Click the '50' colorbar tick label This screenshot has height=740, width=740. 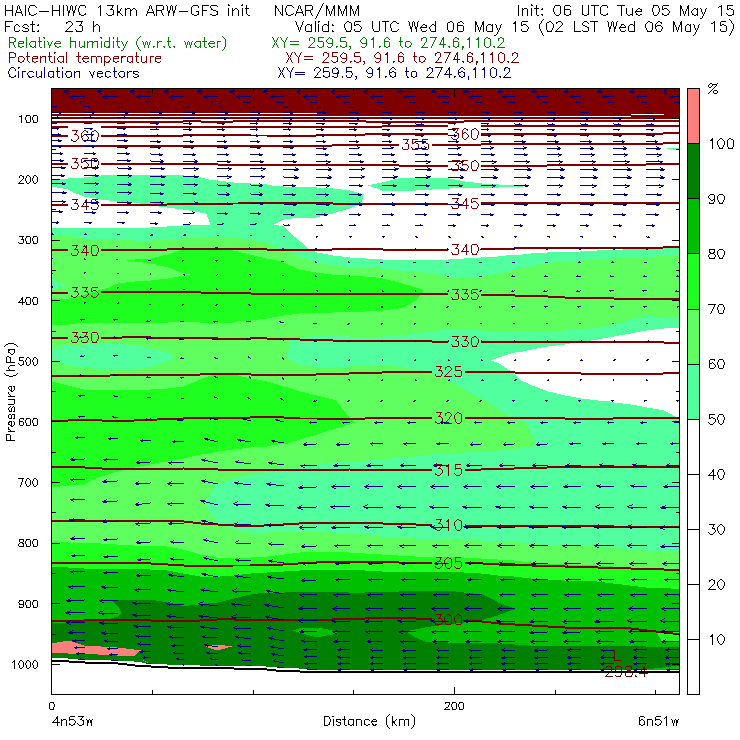716,420
